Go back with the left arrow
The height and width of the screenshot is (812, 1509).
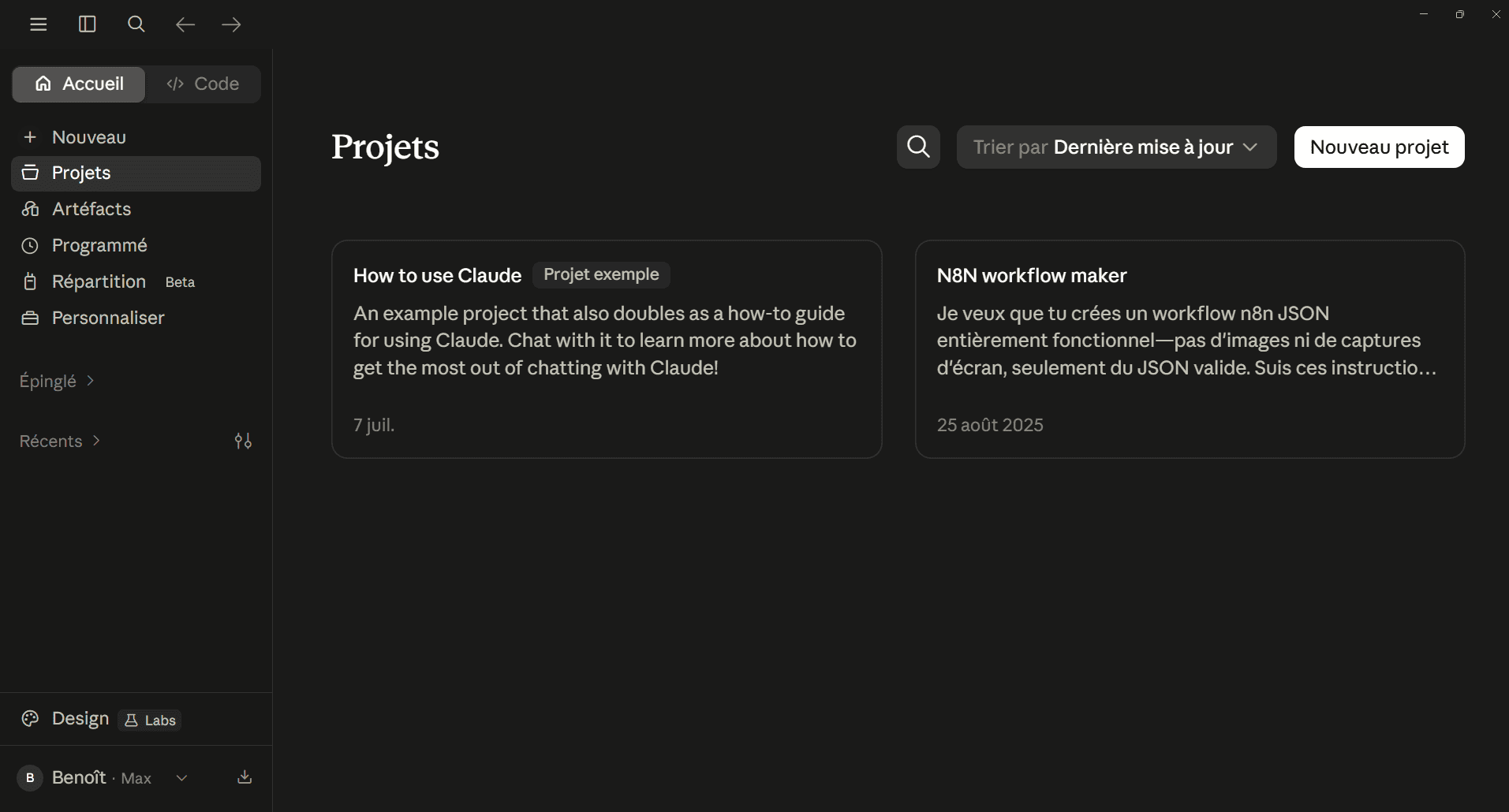tap(185, 24)
